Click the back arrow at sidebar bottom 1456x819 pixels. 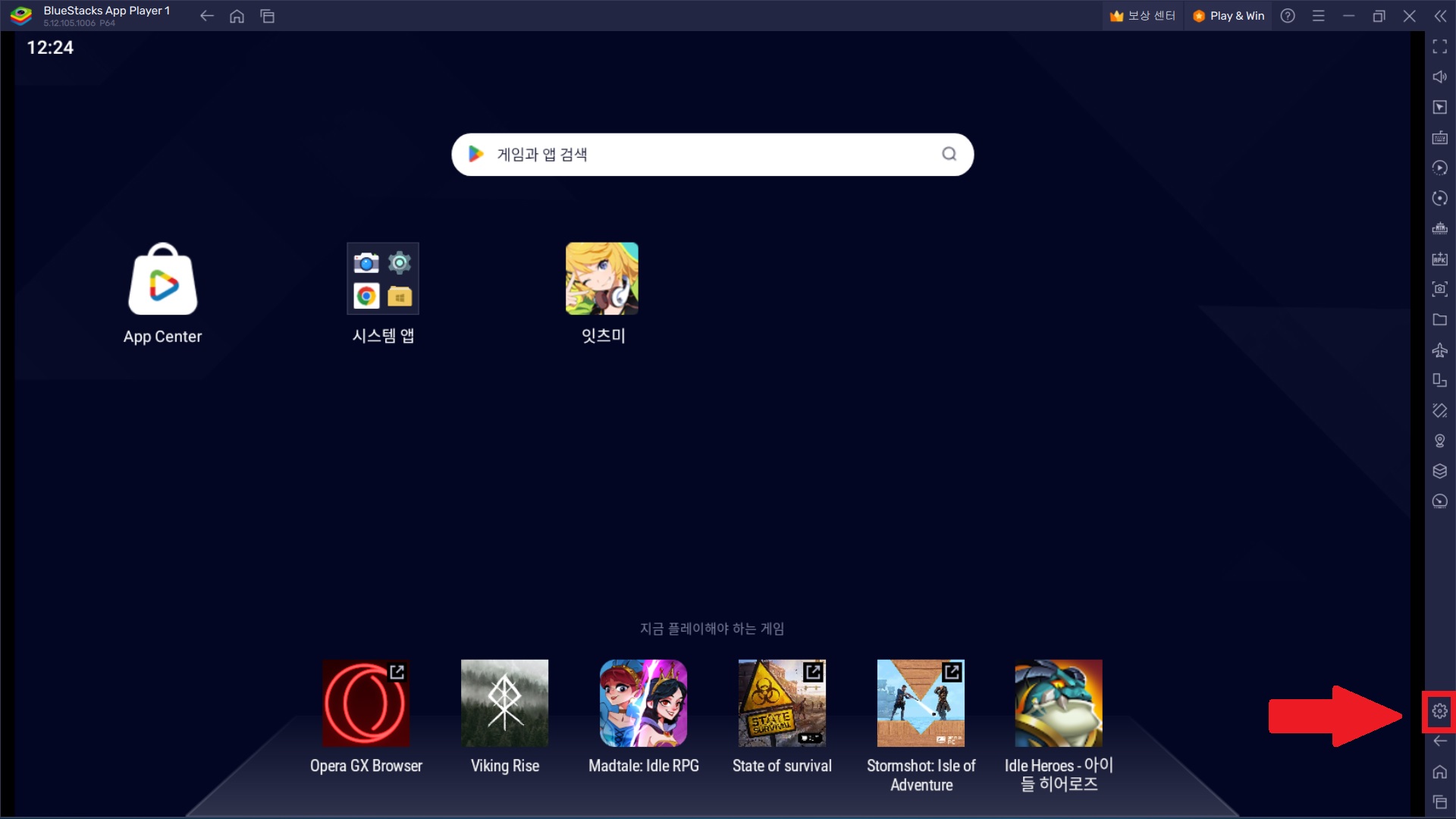tap(1440, 742)
